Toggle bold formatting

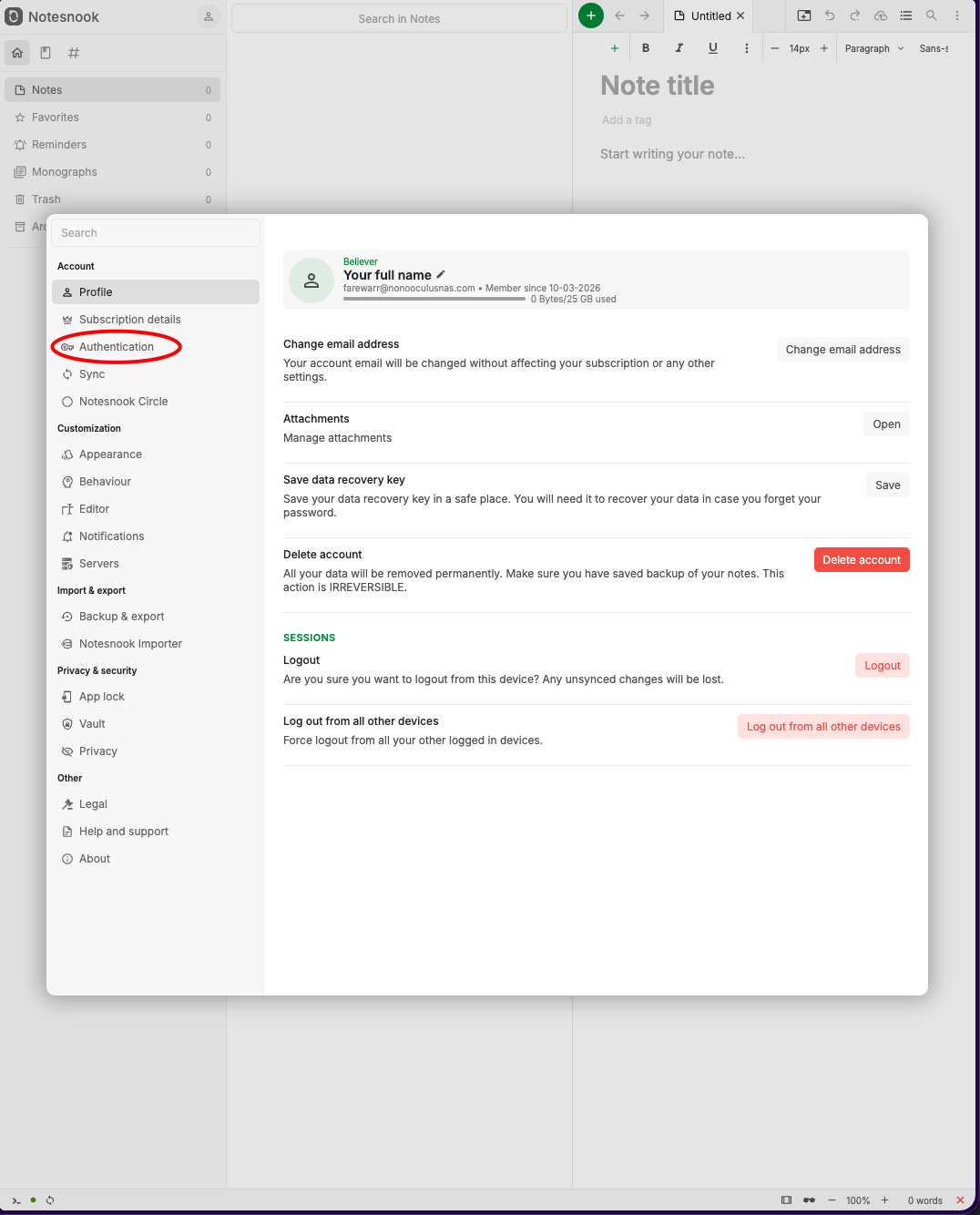click(x=646, y=48)
